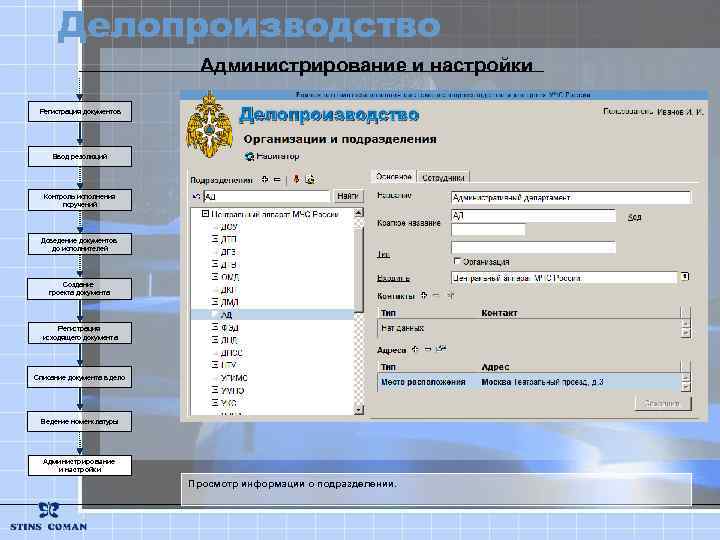
Task: Click the Адреса edit icon
Action: tap(441, 349)
